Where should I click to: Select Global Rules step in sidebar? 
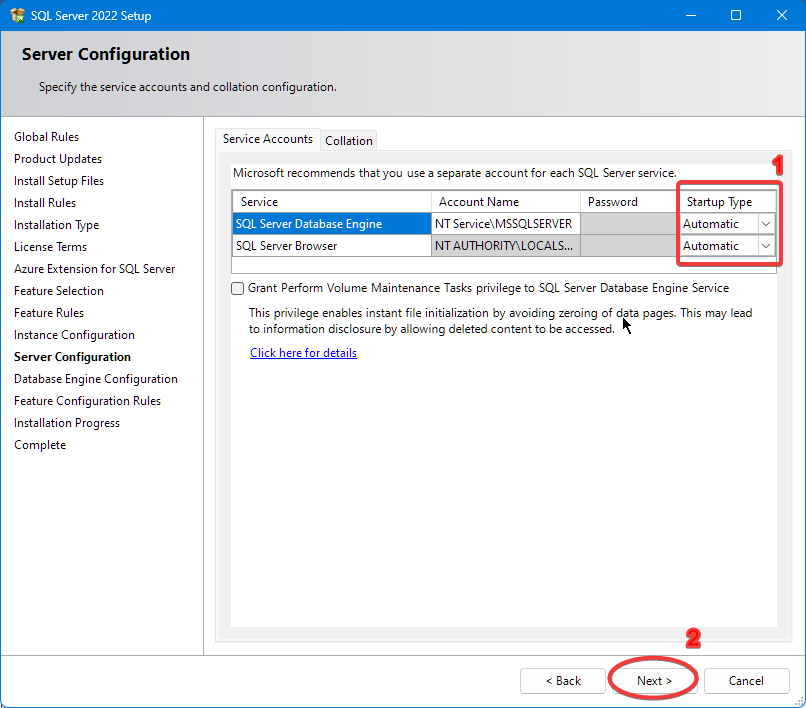pos(46,137)
